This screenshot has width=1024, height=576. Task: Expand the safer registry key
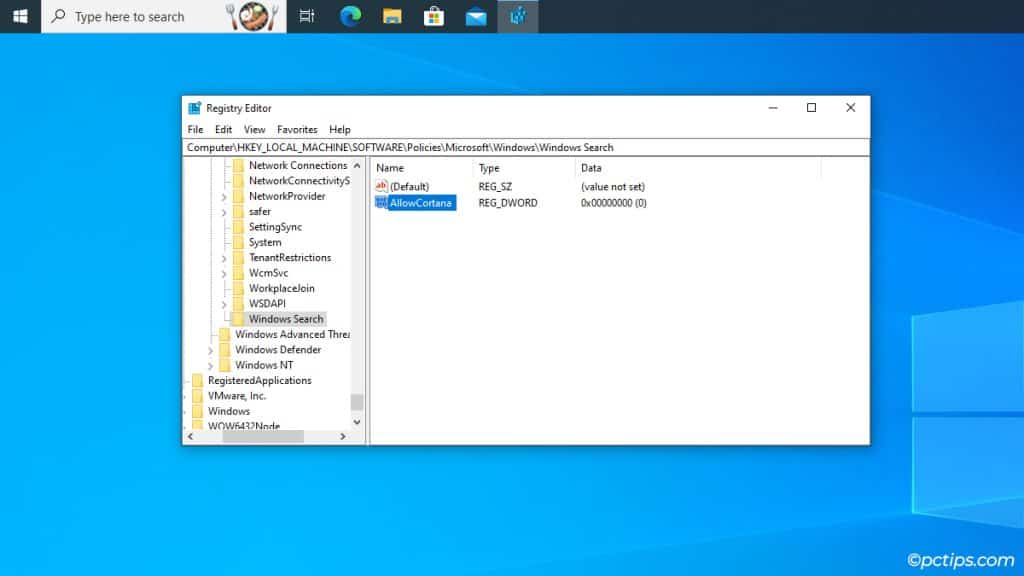pyautogui.click(x=225, y=211)
